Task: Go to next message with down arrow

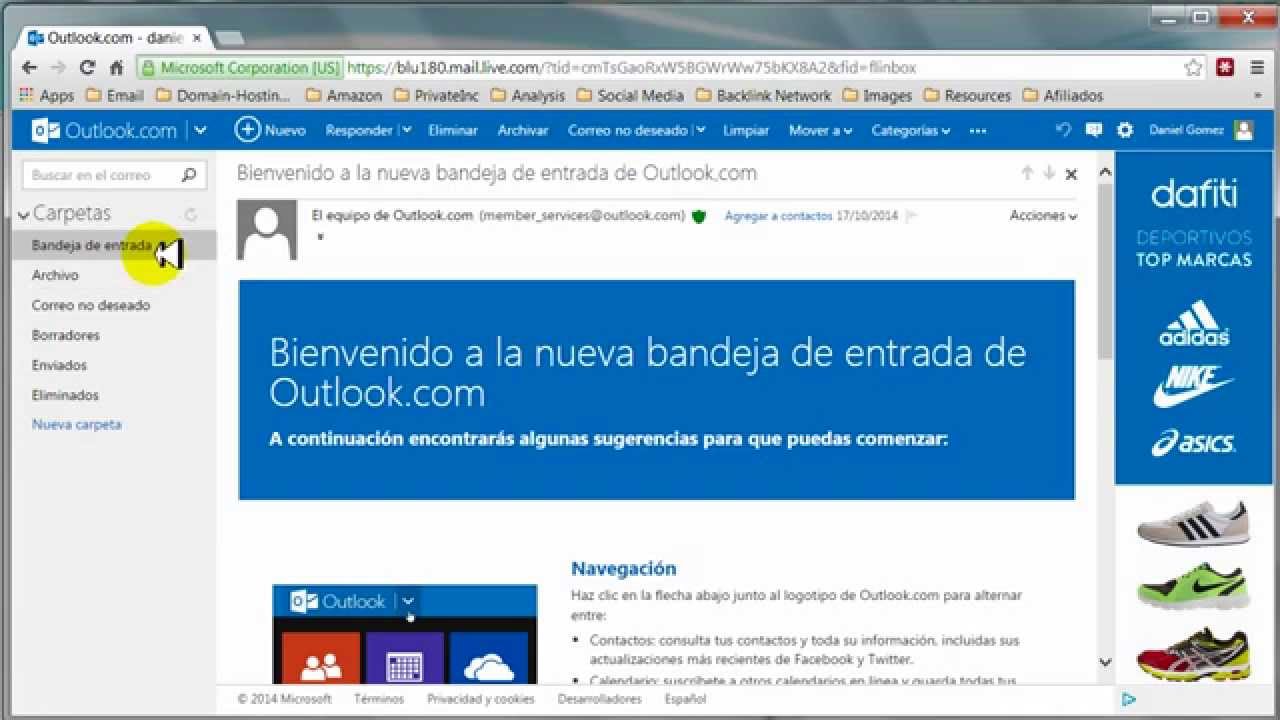Action: coord(1049,173)
